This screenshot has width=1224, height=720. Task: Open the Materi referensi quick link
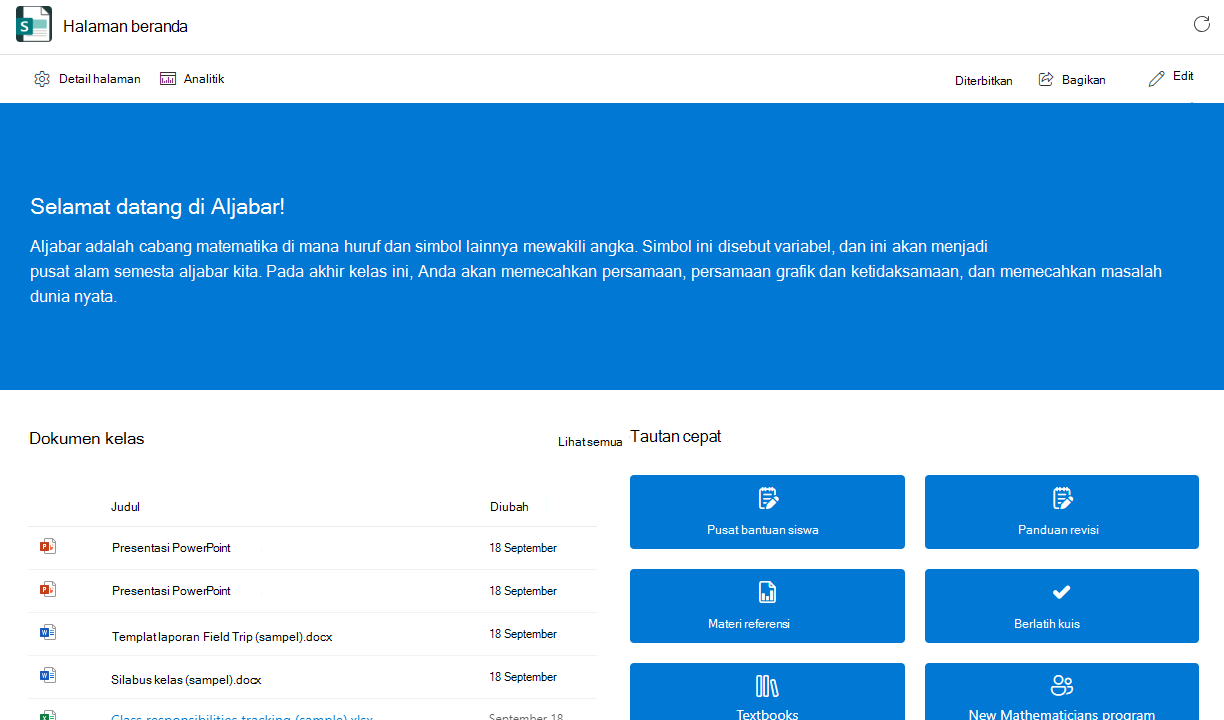pos(767,606)
